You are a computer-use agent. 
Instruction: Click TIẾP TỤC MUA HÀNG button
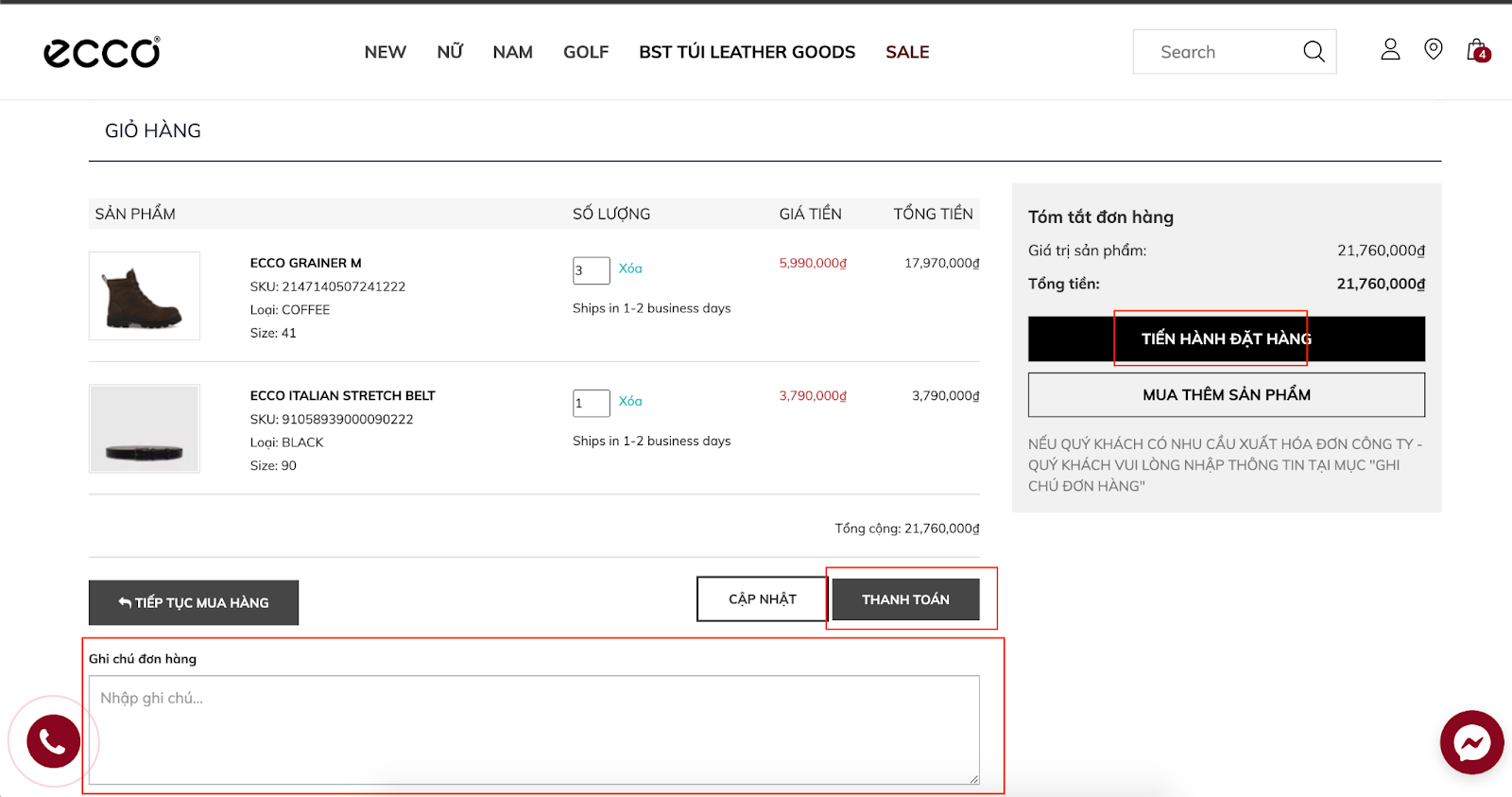(x=194, y=602)
